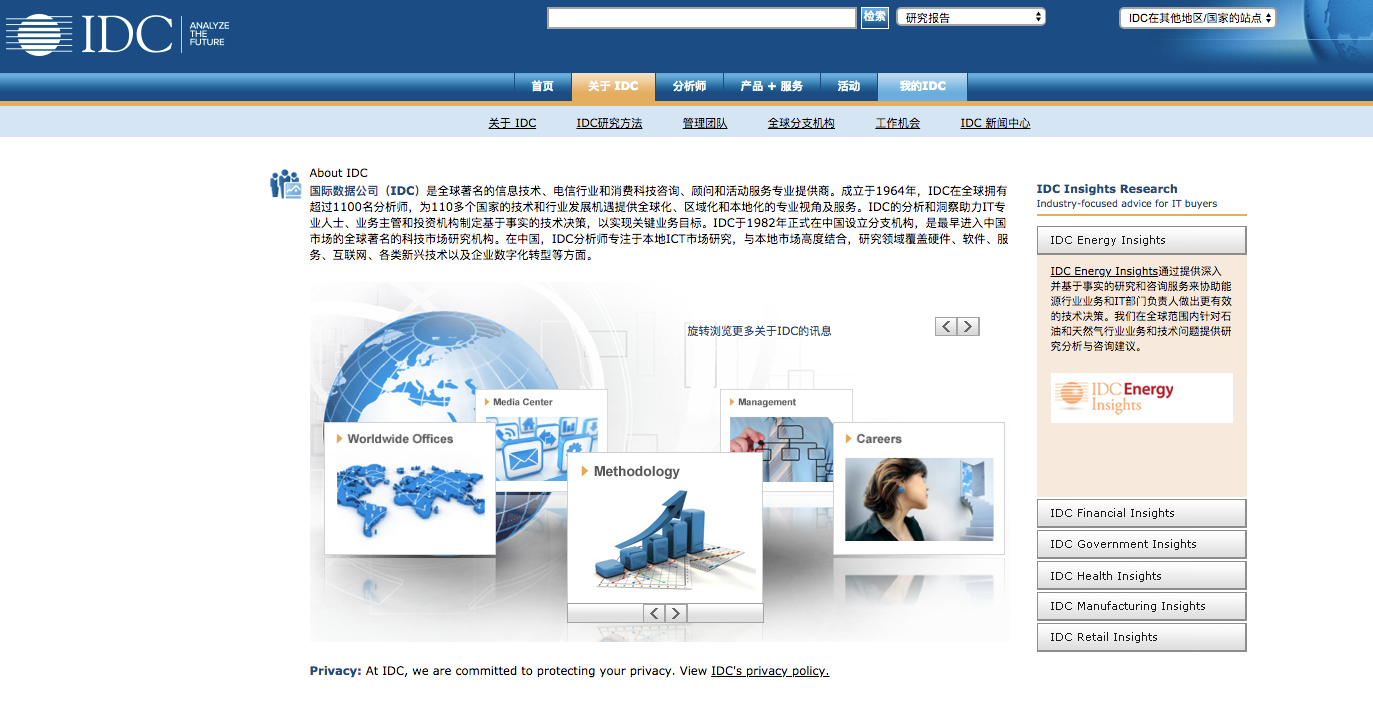The height and width of the screenshot is (720, 1373).
Task: Open the 我的IDC tab
Action: click(x=922, y=87)
